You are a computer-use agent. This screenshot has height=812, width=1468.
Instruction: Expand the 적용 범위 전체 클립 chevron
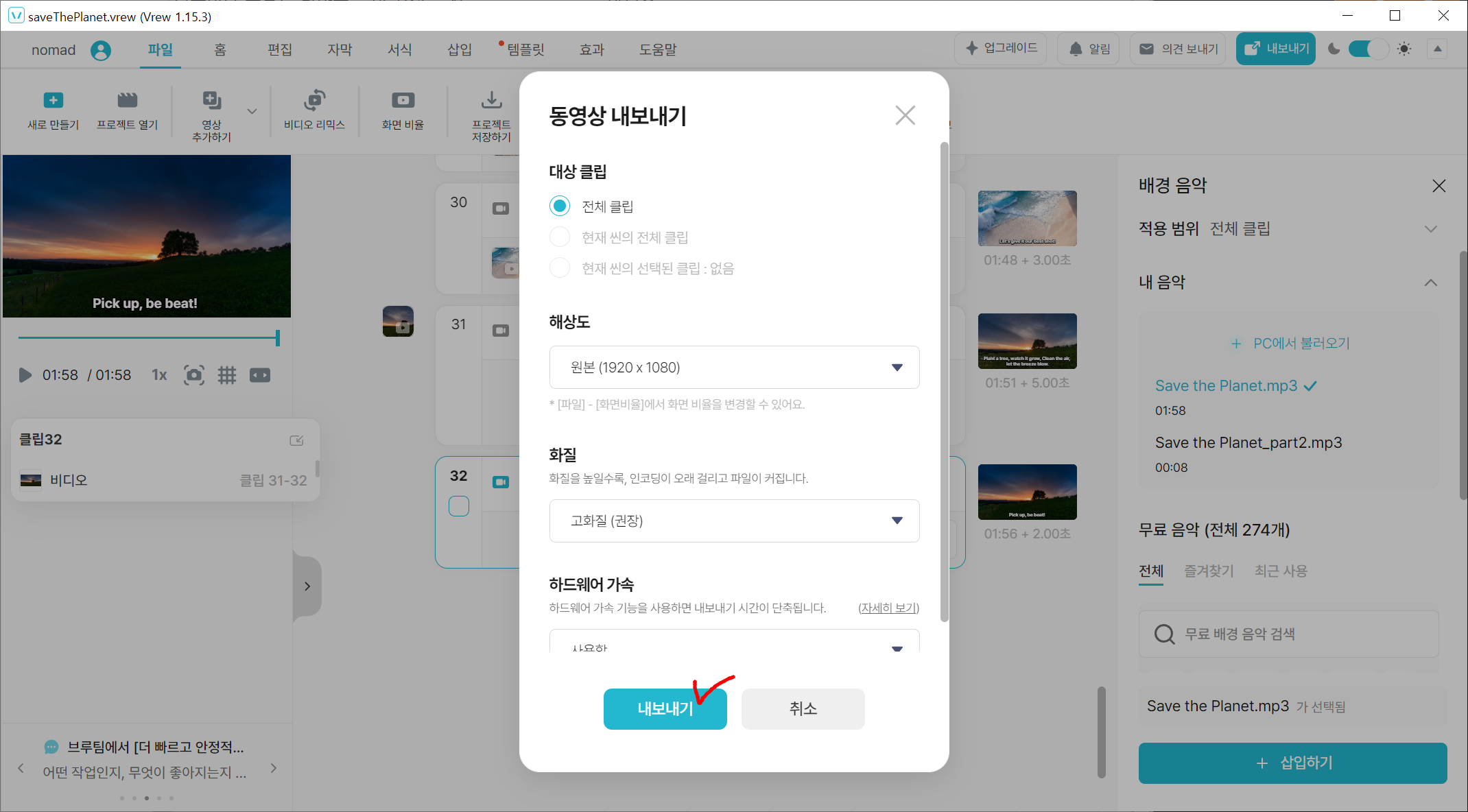click(x=1430, y=228)
